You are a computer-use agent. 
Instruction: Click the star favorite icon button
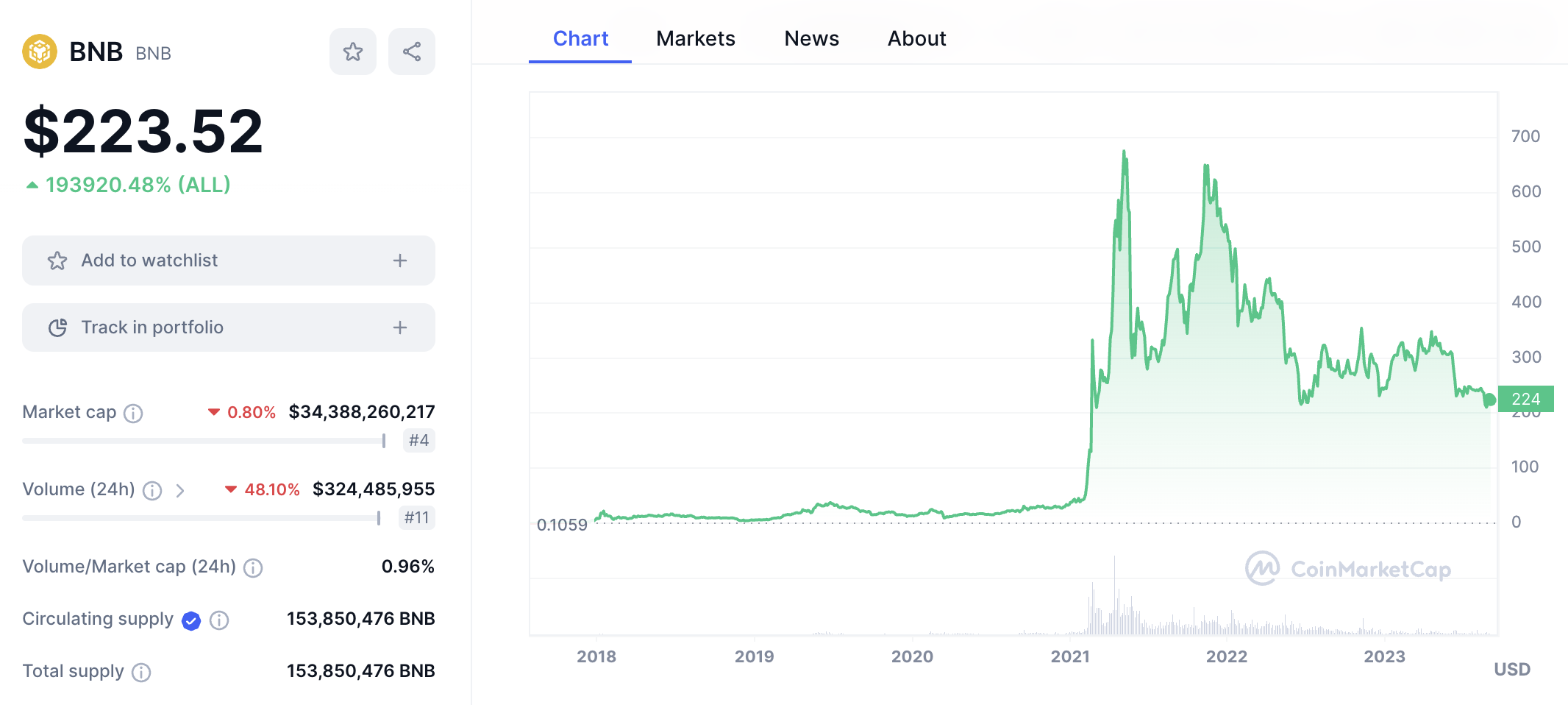coord(353,52)
